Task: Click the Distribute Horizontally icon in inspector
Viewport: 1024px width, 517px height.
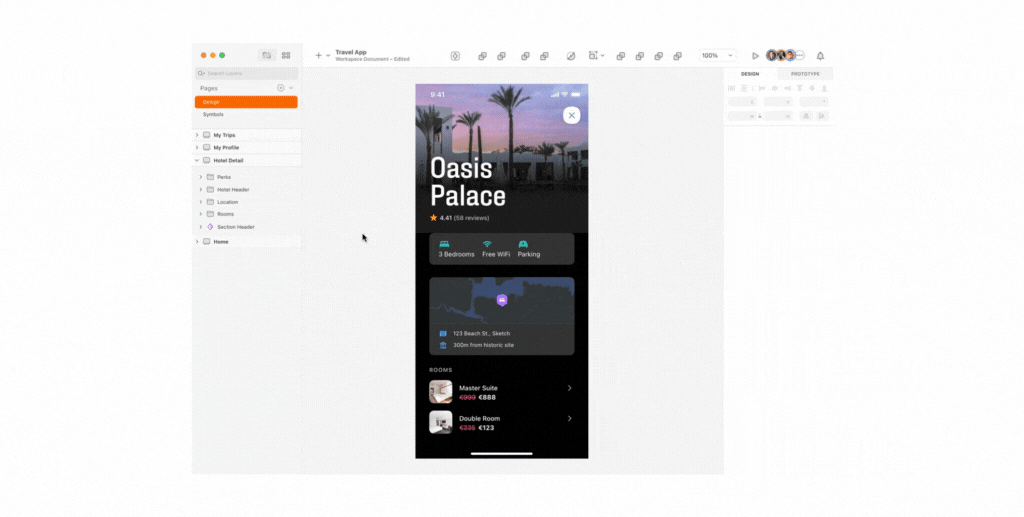Action: 731,88
